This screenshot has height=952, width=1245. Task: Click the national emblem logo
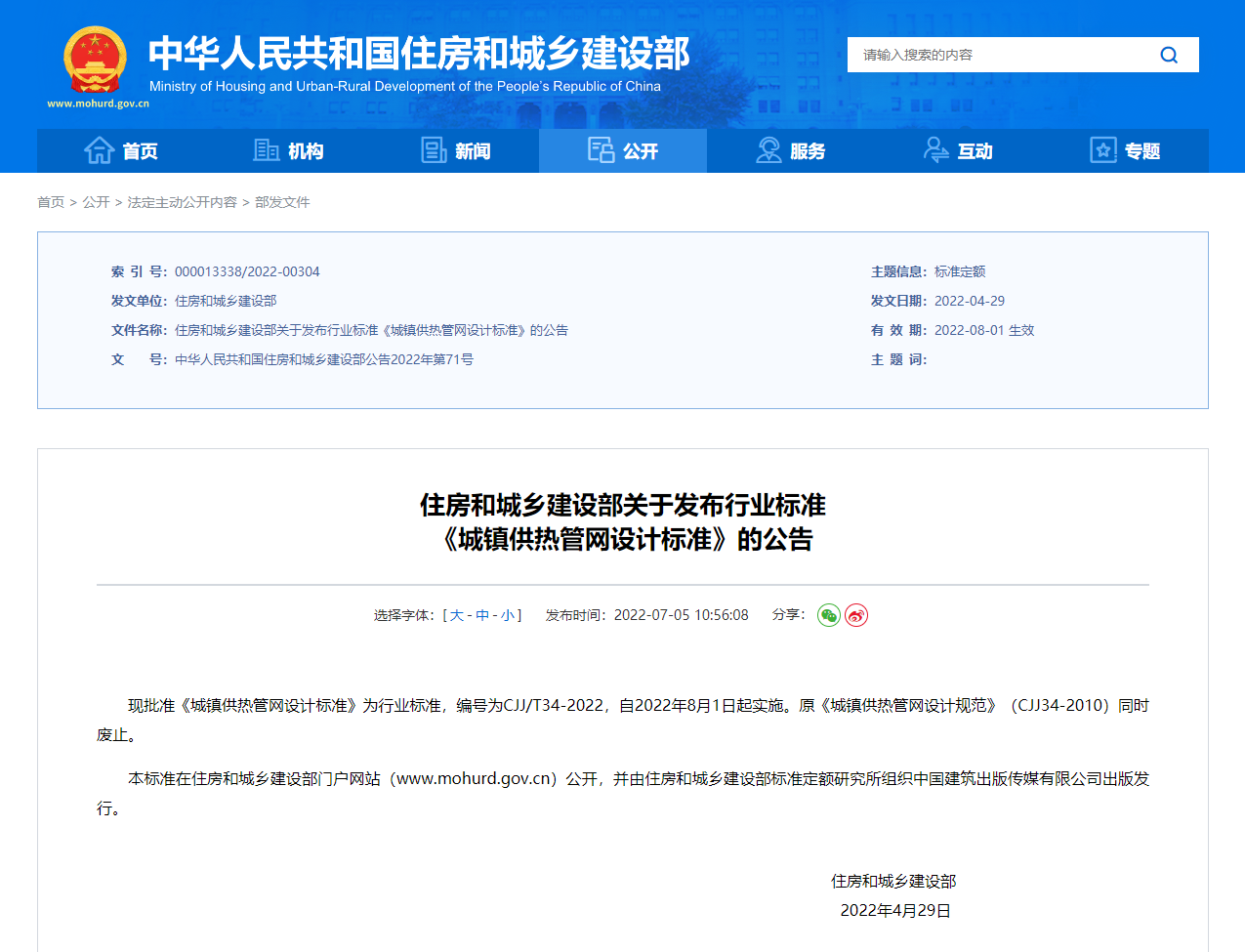[x=96, y=61]
